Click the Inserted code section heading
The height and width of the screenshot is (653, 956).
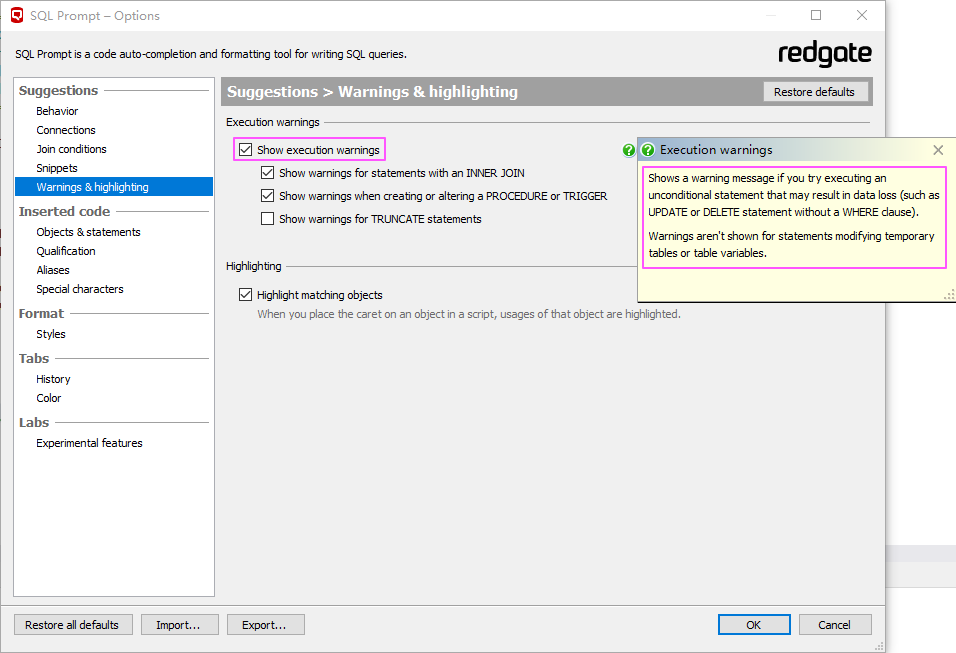pyautogui.click(x=65, y=212)
